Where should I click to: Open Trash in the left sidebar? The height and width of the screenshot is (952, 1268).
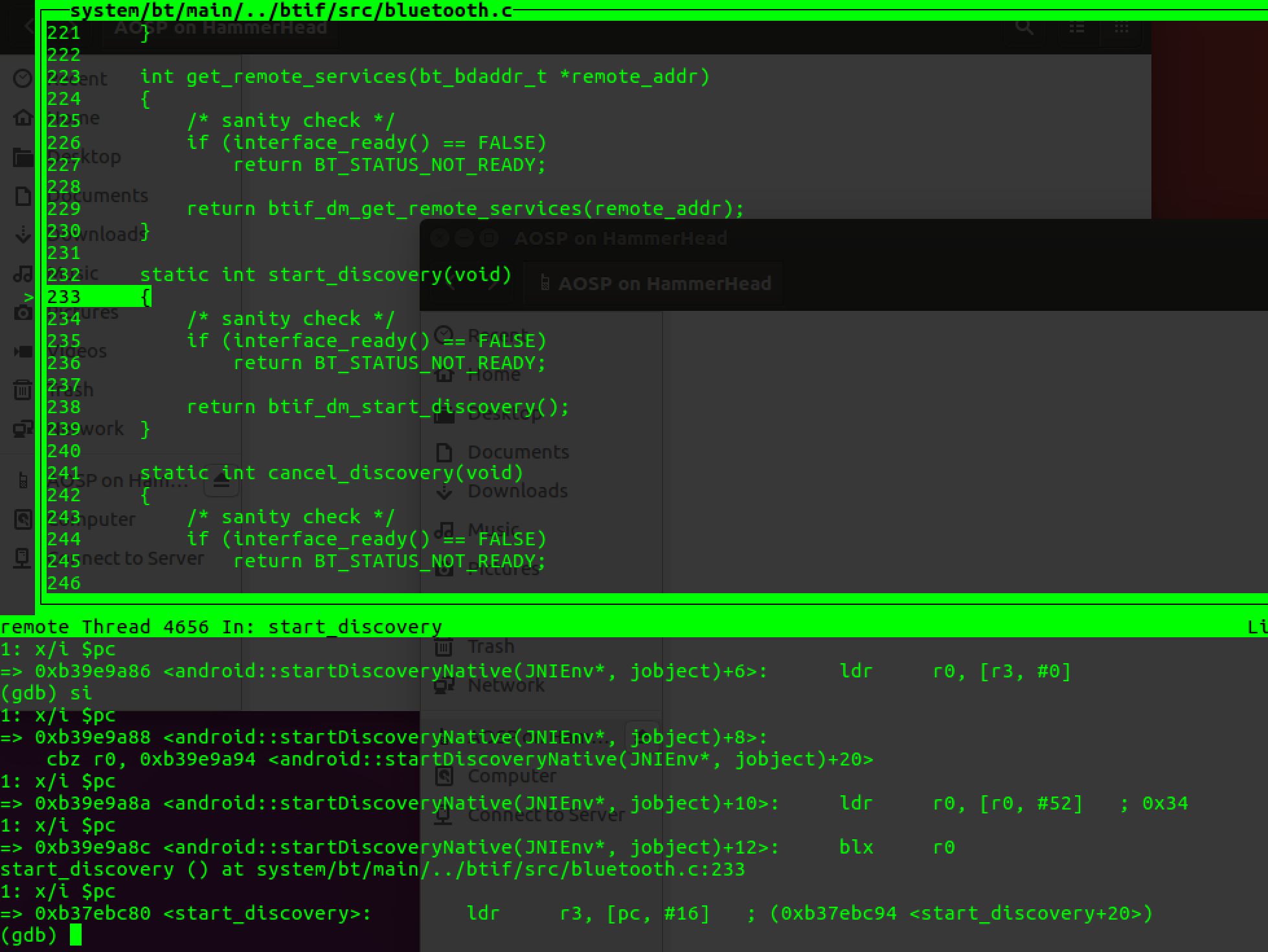71,390
